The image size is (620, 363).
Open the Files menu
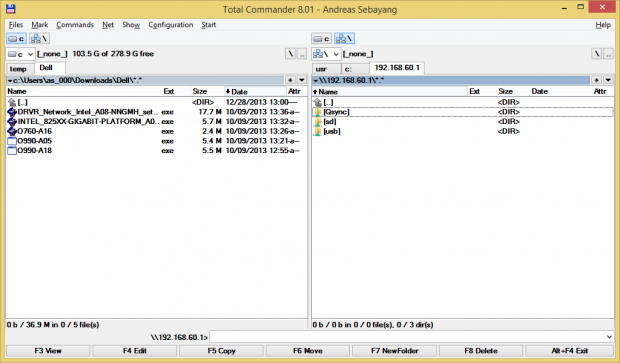(x=16, y=25)
